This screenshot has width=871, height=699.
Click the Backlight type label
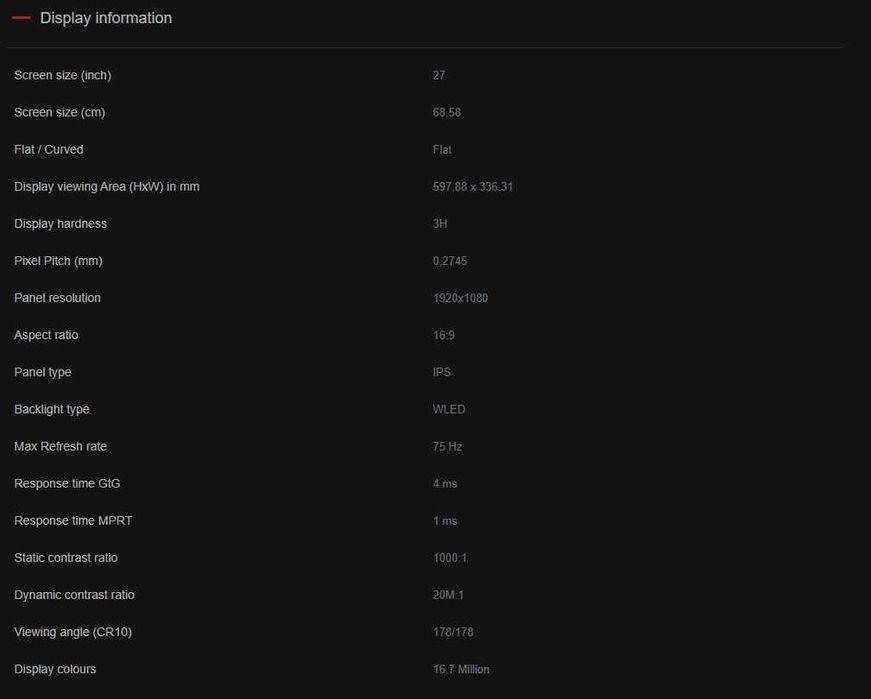tap(52, 409)
